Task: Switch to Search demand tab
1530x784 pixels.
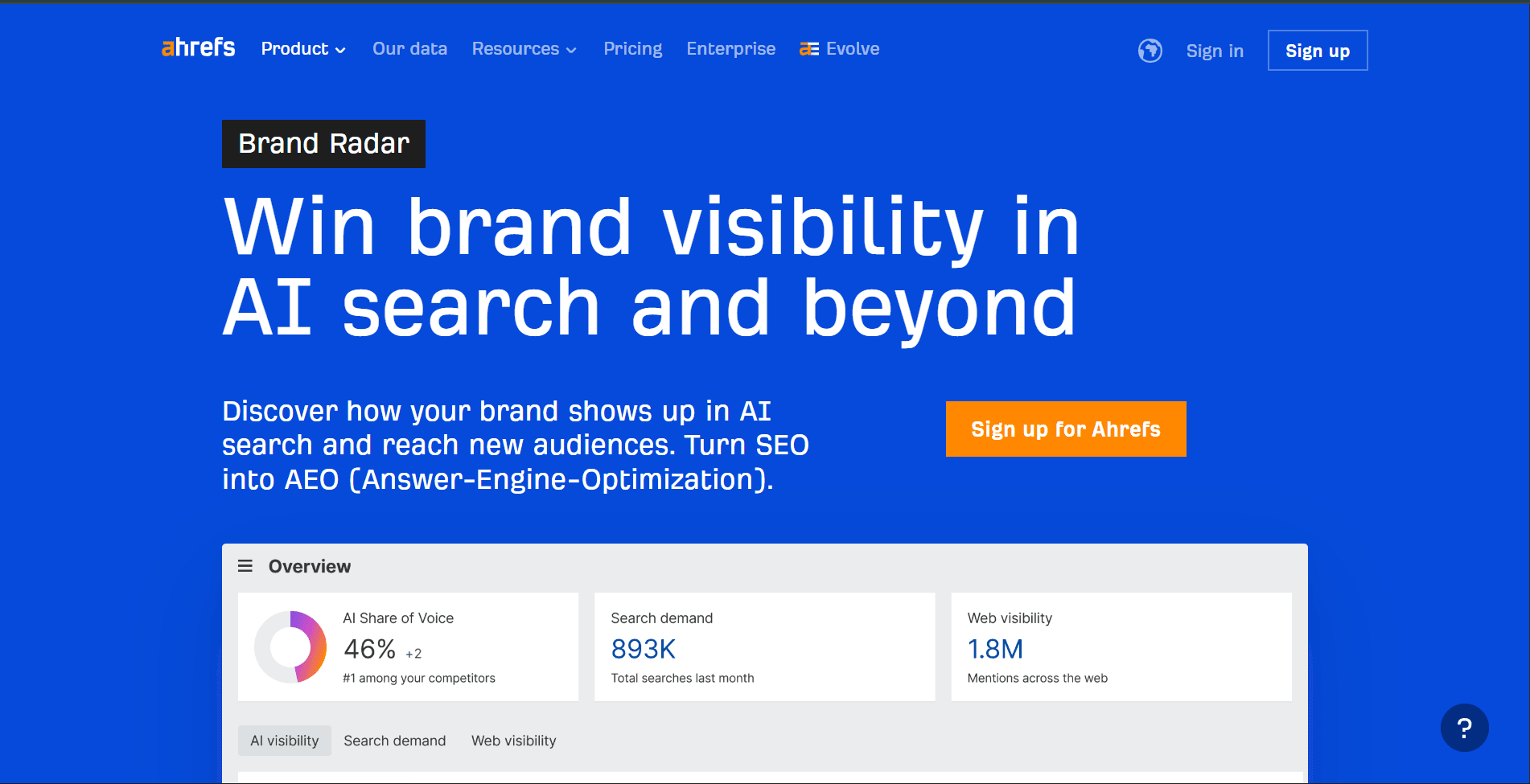Action: (x=394, y=741)
